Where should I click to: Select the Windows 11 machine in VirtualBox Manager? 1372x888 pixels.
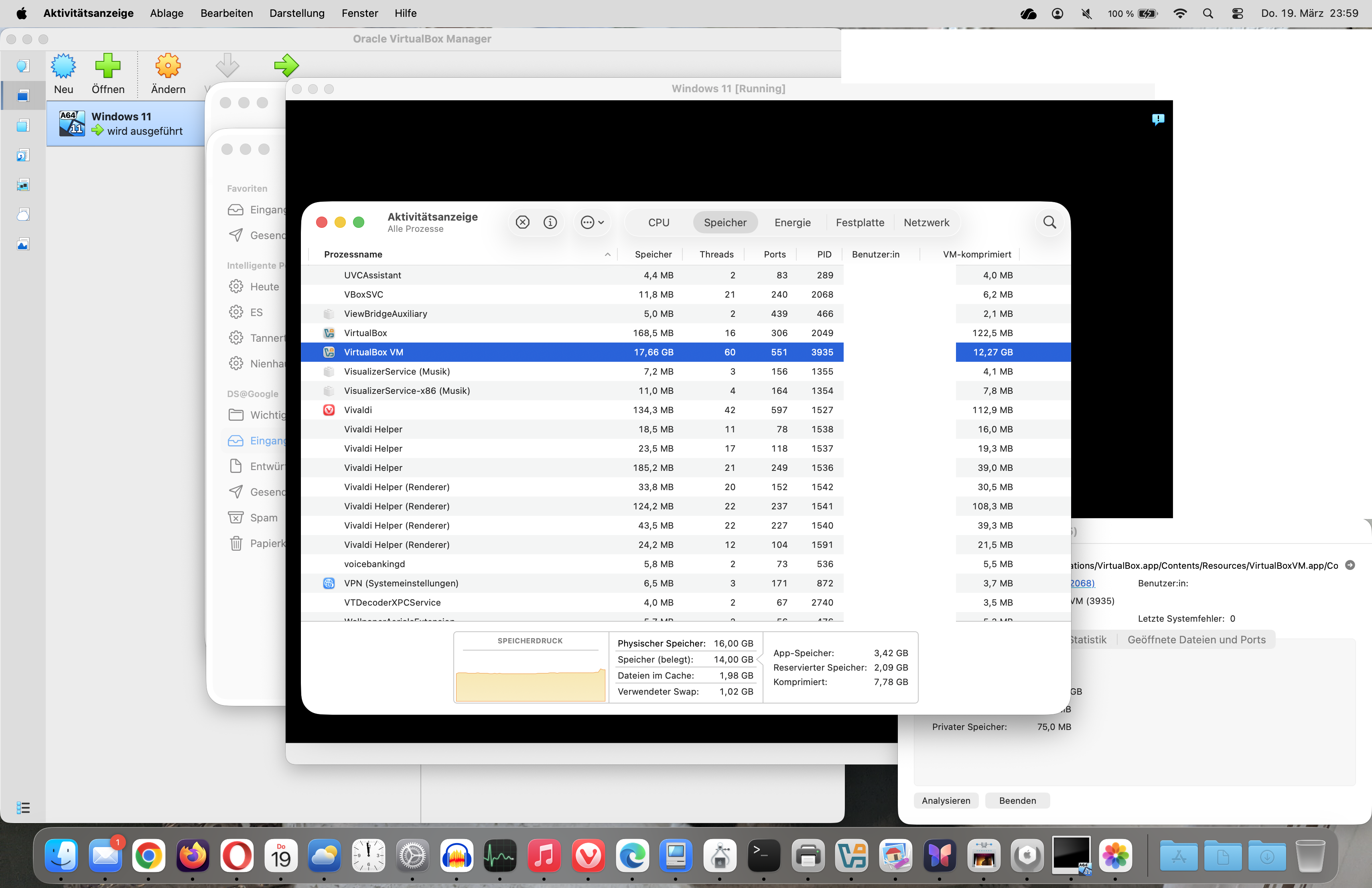(126, 124)
